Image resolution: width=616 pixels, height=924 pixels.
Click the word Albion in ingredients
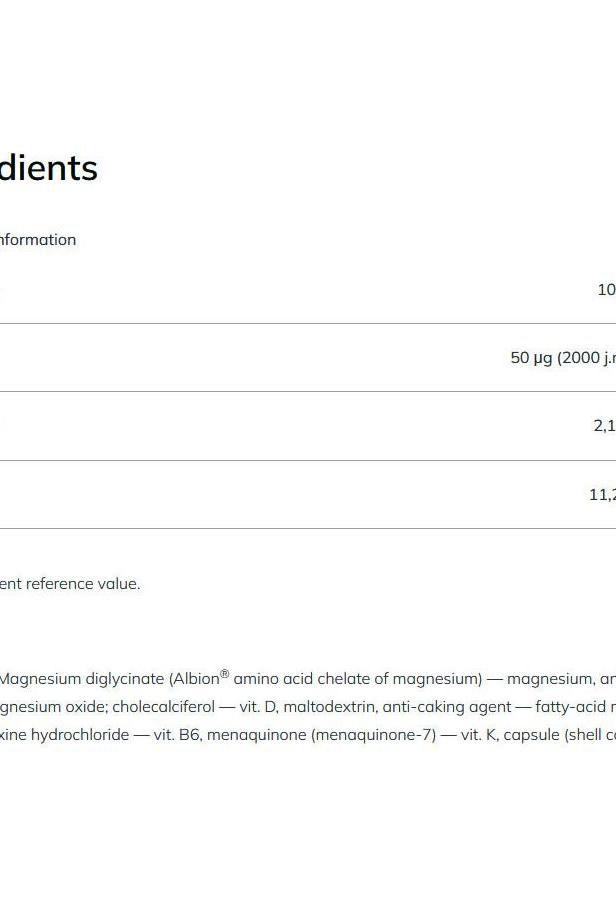pyautogui.click(x=196, y=679)
